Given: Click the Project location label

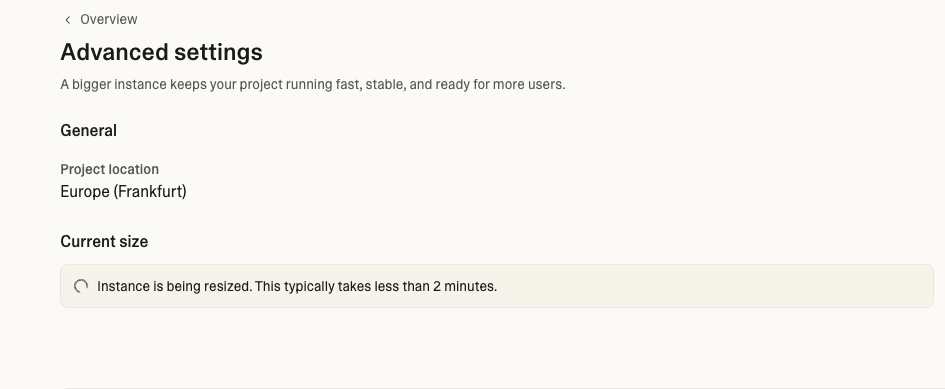Looking at the screenshot, I should coord(110,169).
